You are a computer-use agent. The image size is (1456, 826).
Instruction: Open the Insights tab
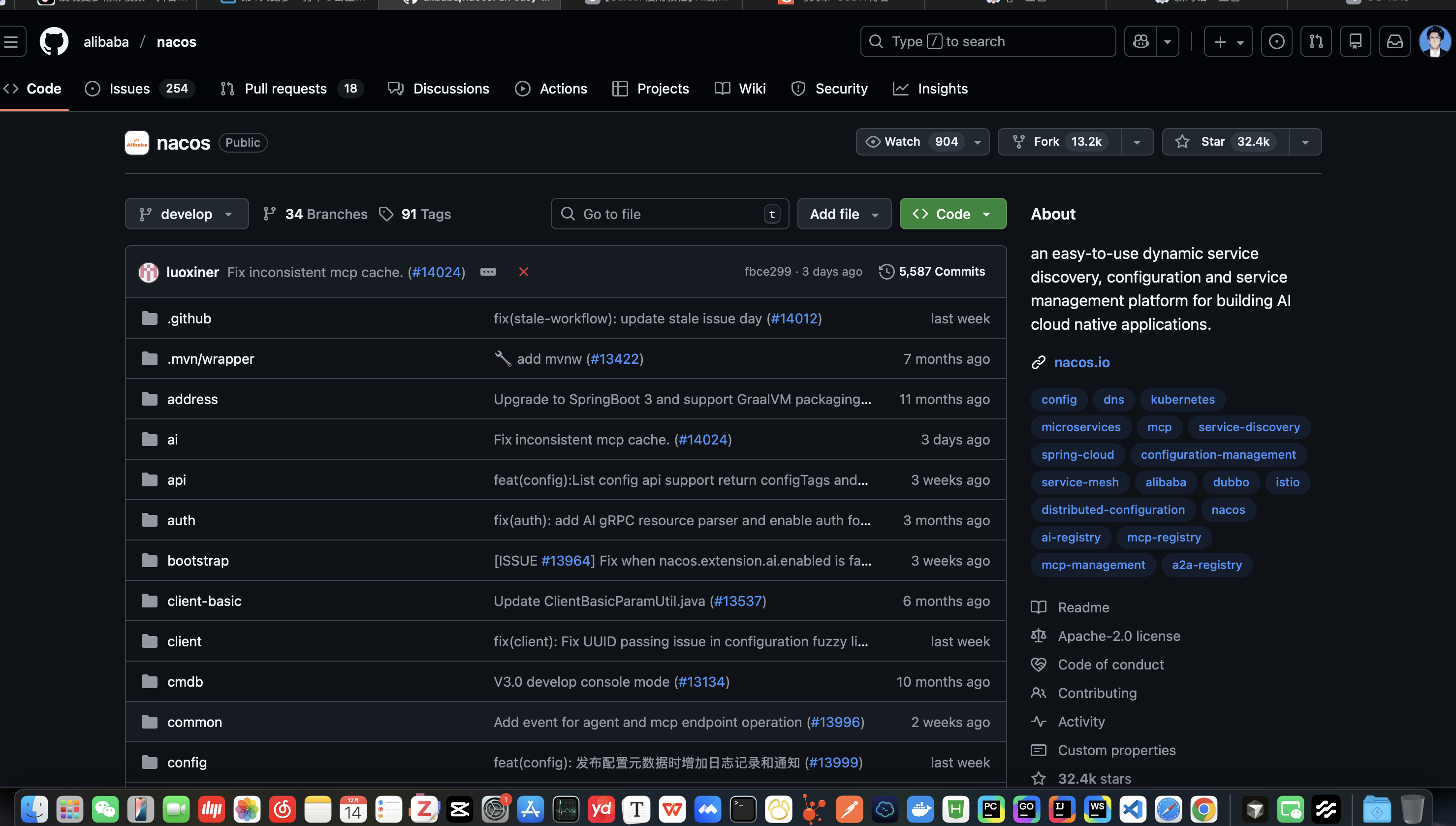pos(942,89)
